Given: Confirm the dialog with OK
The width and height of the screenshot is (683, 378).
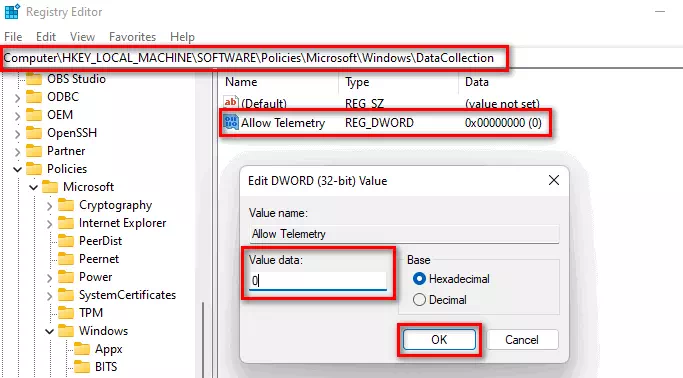Looking at the screenshot, I should tap(439, 340).
